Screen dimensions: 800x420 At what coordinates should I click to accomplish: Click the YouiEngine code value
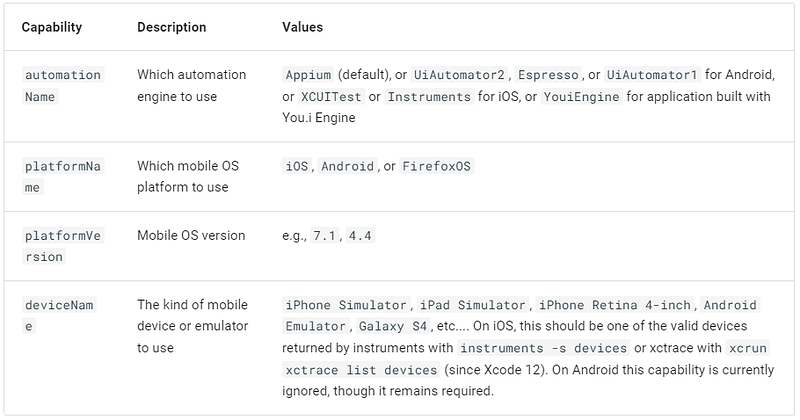tap(581, 96)
